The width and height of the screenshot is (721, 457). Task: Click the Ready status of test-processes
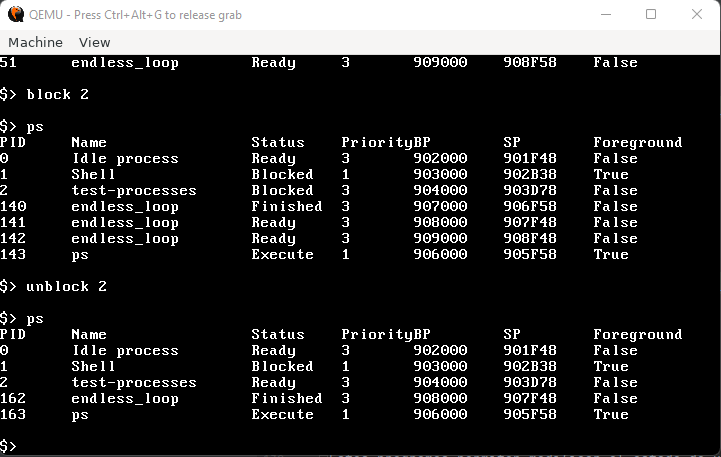point(273,382)
